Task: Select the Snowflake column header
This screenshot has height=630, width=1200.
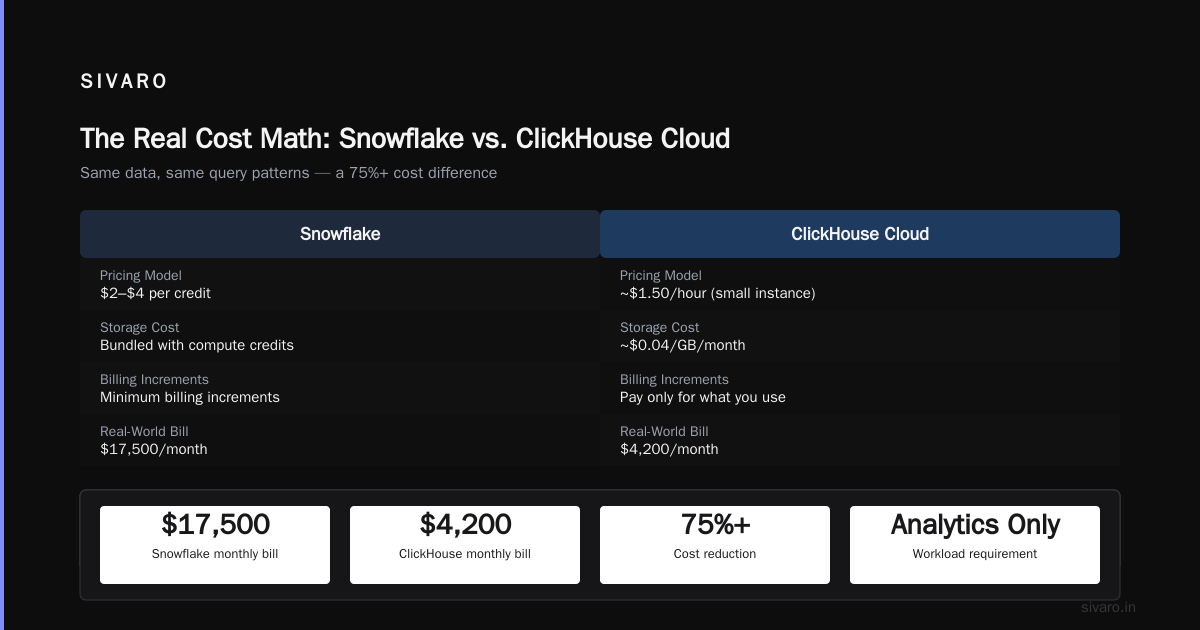Action: point(340,234)
